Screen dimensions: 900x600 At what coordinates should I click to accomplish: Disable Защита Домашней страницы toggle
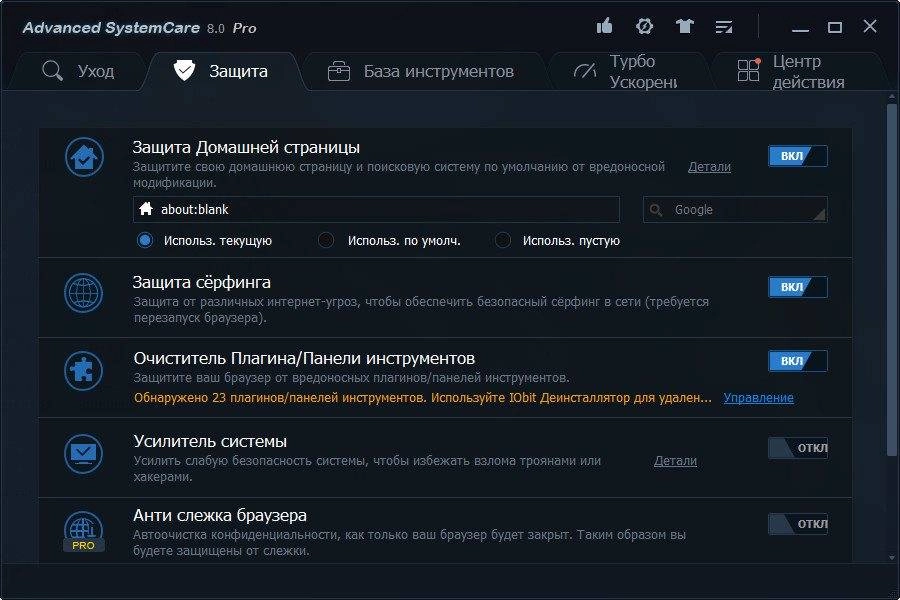(798, 156)
